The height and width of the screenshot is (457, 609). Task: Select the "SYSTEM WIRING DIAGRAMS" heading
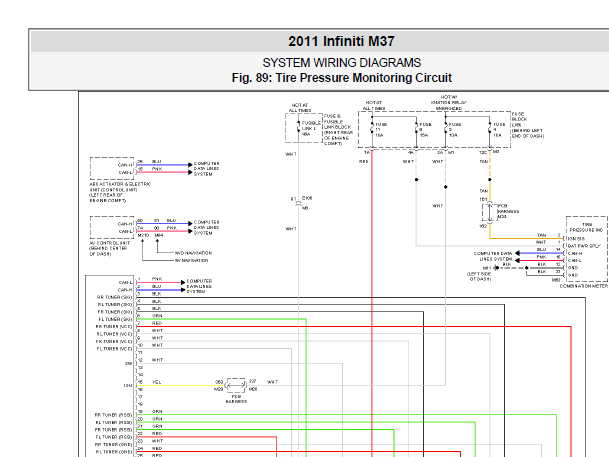(341, 63)
